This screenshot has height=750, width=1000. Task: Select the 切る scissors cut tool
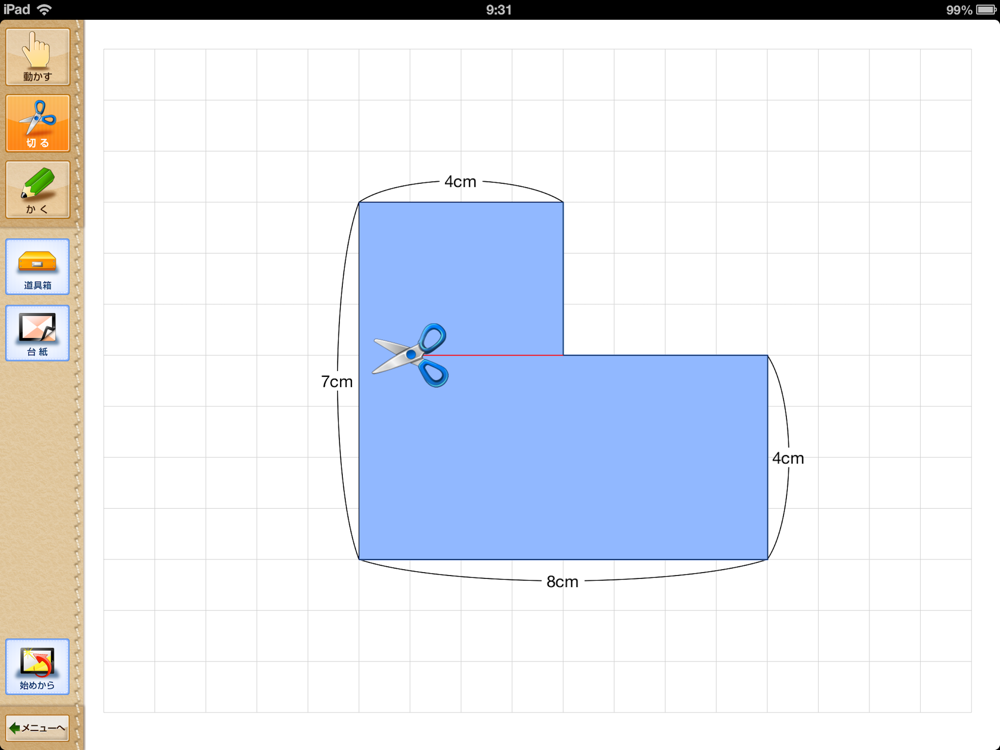click(38, 123)
